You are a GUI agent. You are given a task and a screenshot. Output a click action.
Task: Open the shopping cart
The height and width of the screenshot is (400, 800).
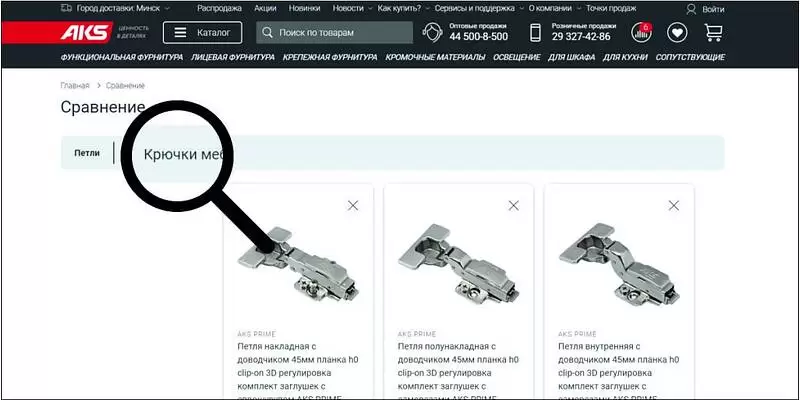pyautogui.click(x=713, y=33)
